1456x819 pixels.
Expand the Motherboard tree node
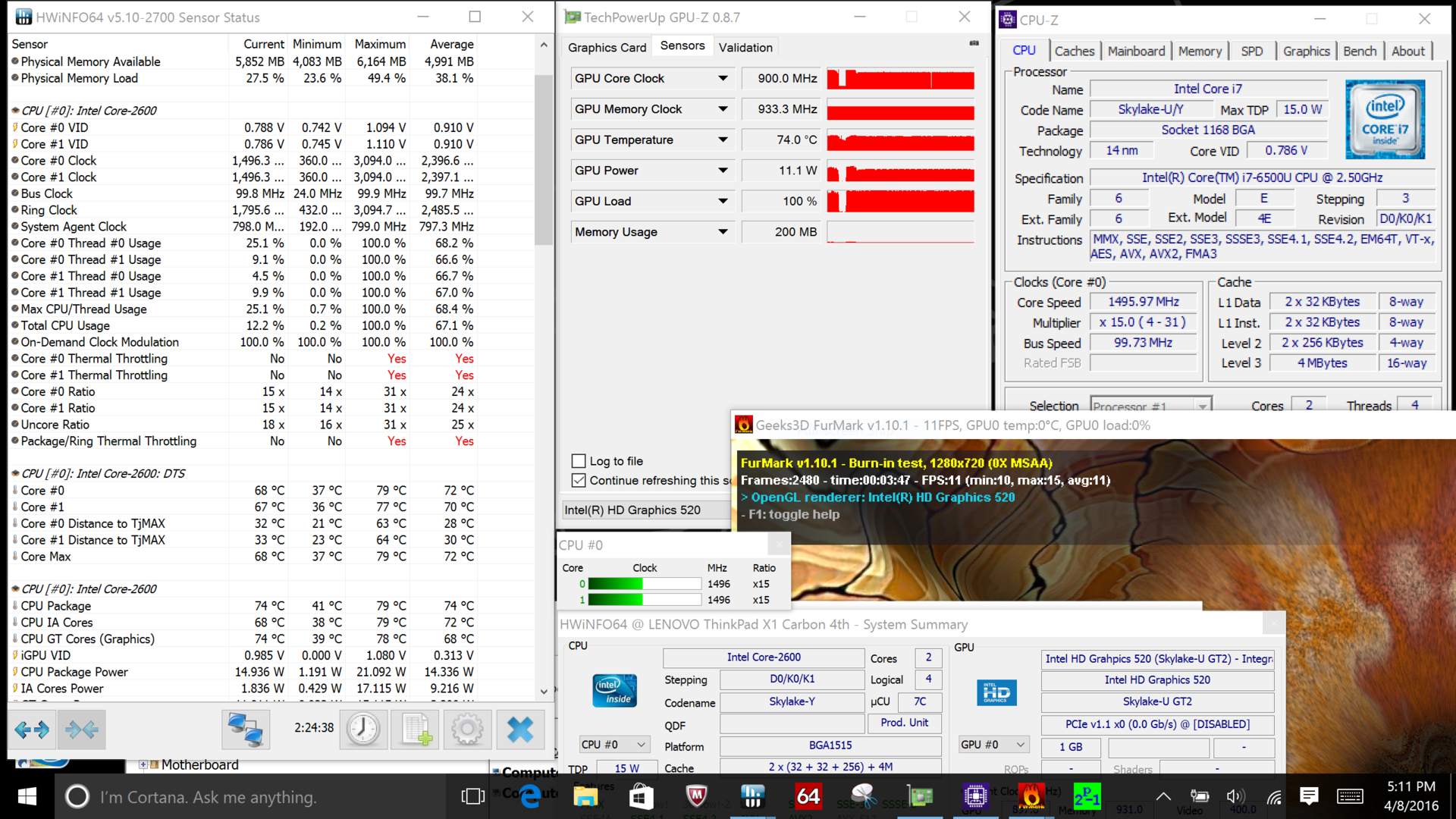[x=143, y=764]
